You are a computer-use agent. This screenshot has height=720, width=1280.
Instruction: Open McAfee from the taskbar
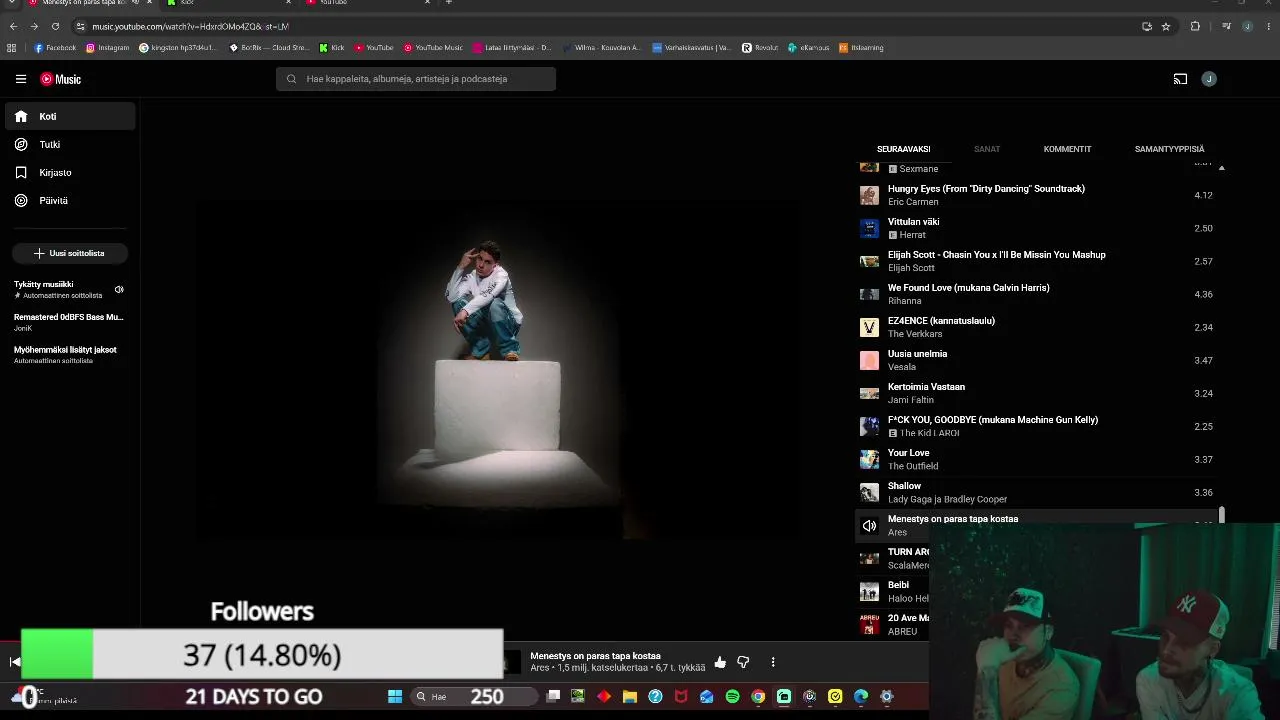click(x=681, y=696)
